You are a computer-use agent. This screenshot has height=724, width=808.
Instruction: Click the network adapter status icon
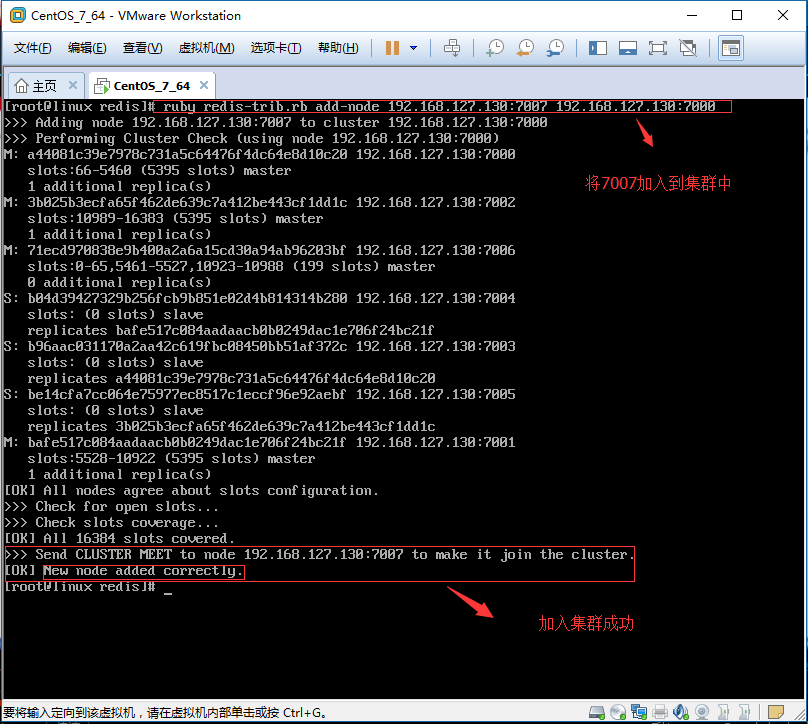[x=639, y=712]
